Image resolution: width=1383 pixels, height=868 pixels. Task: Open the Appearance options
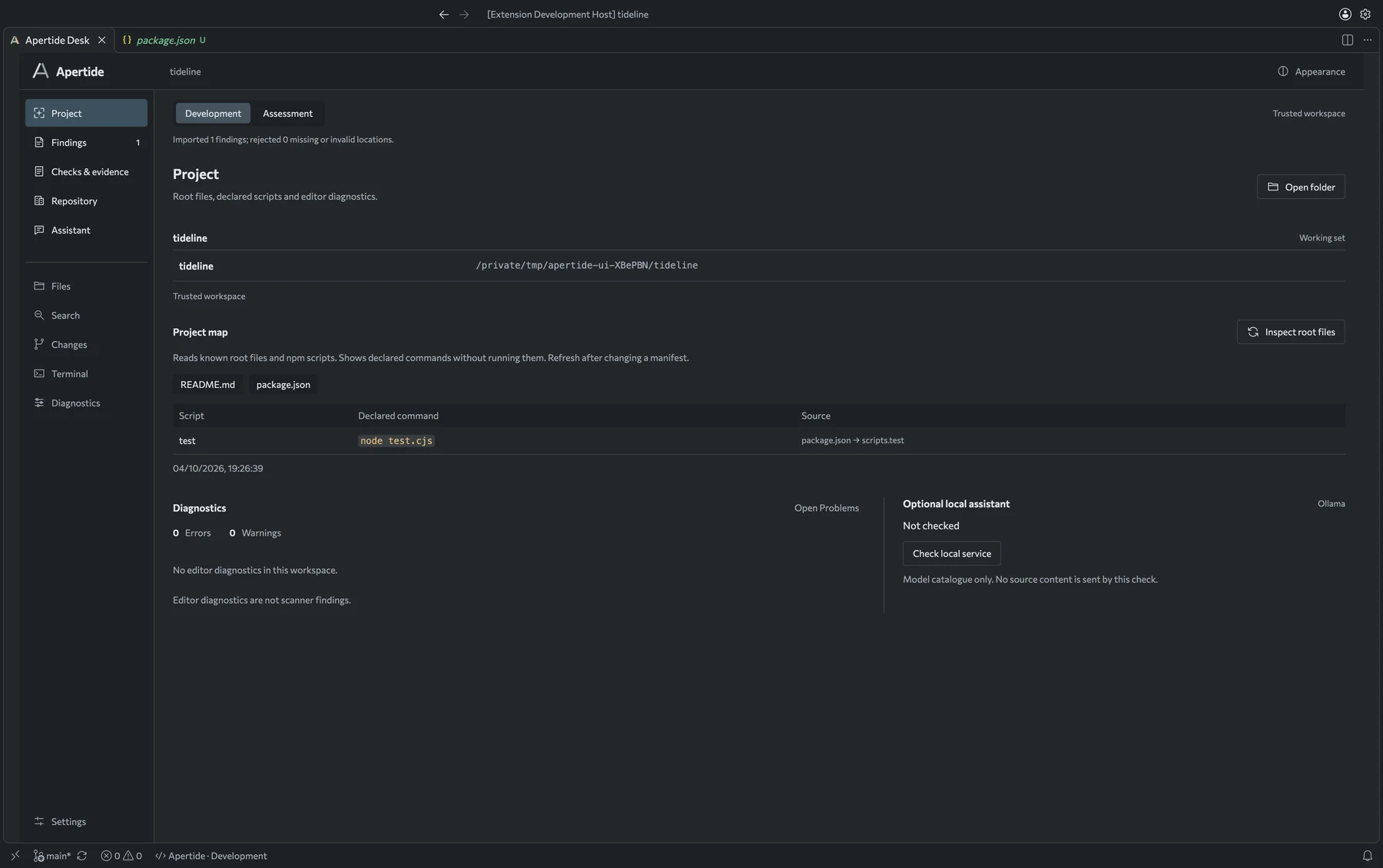pos(1312,71)
